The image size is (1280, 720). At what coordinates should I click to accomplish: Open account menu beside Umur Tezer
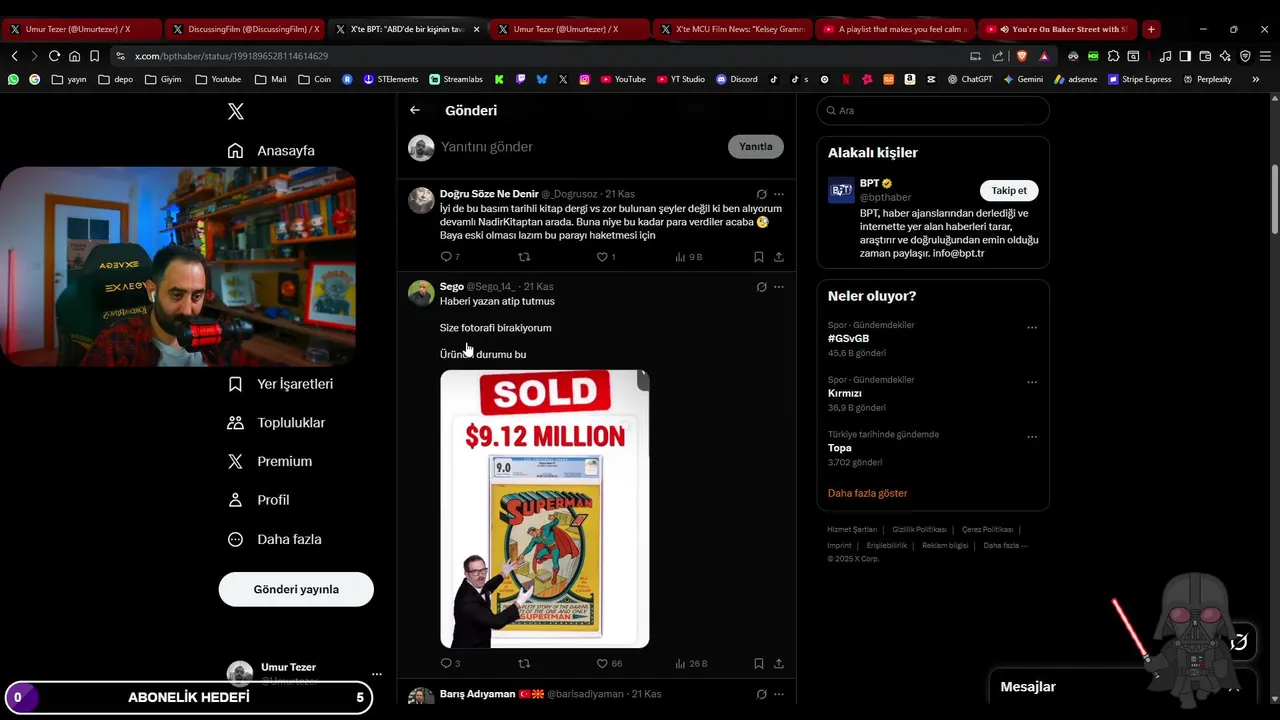click(x=376, y=674)
